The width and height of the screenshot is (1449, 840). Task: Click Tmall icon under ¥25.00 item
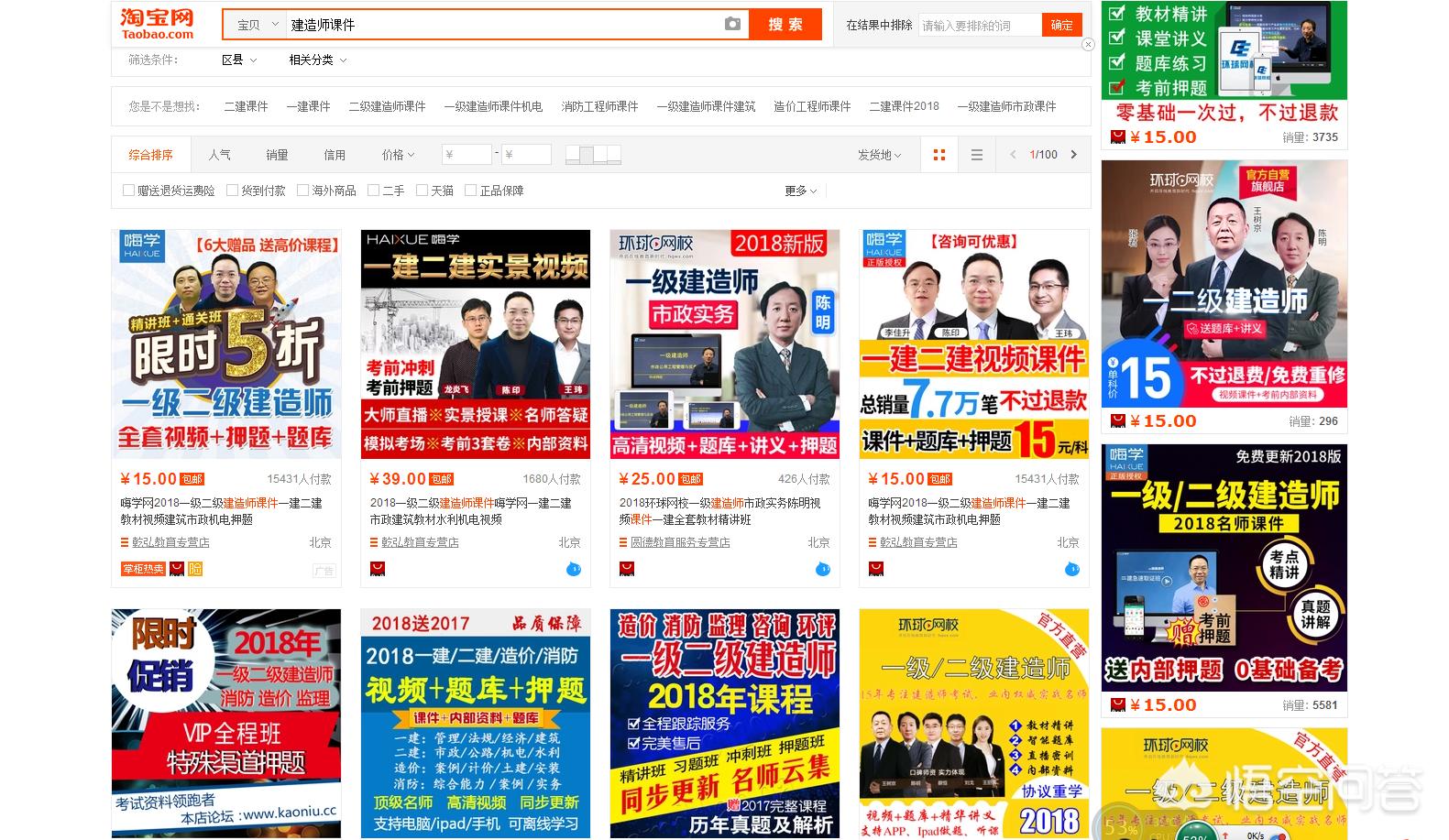tap(626, 569)
